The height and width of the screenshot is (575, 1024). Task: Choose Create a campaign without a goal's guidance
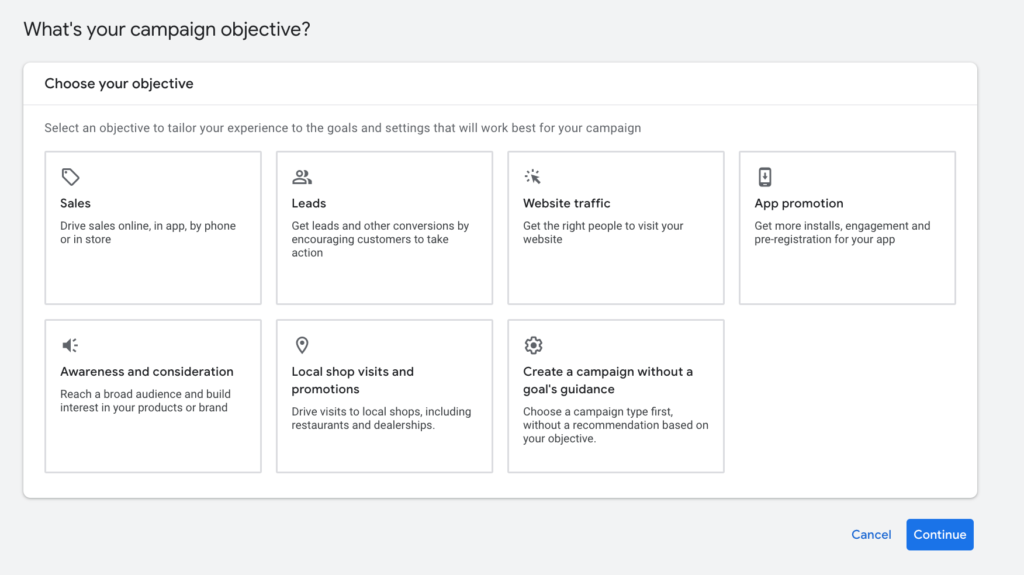click(x=608, y=380)
